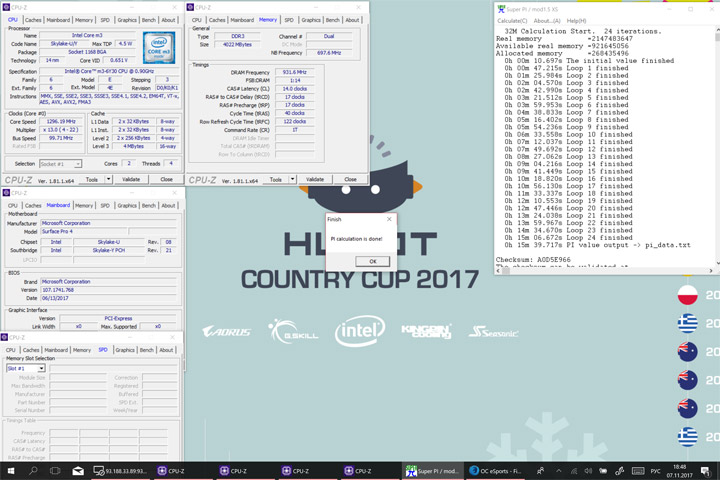Click Close button in the Memory CPU-Z window
The width and height of the screenshot is (720, 480).
coord(350,180)
